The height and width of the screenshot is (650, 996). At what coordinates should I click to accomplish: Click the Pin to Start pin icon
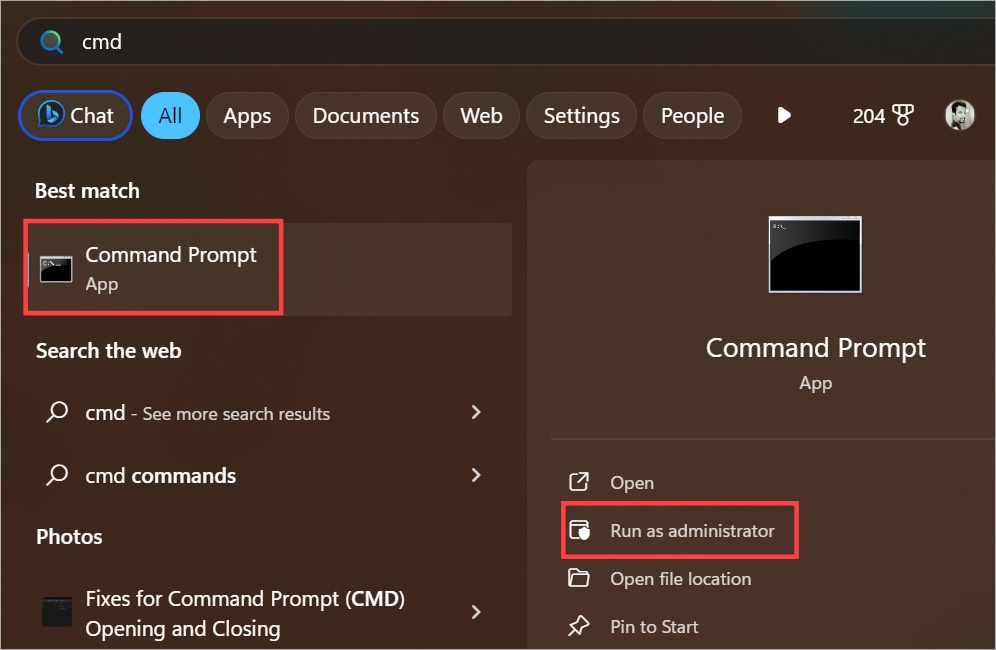(579, 626)
